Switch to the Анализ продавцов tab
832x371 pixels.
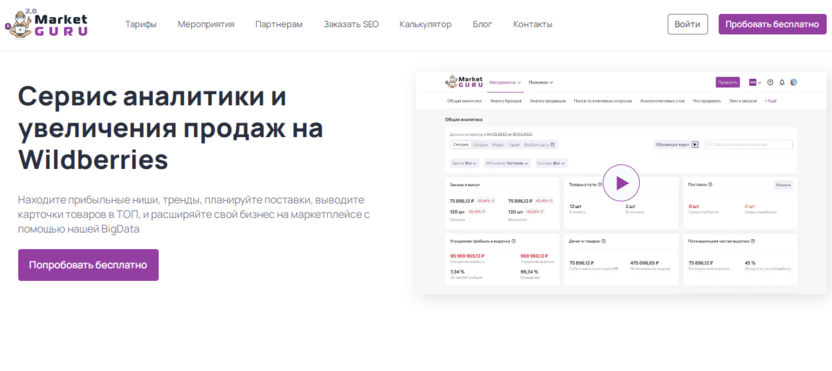pyautogui.click(x=548, y=100)
